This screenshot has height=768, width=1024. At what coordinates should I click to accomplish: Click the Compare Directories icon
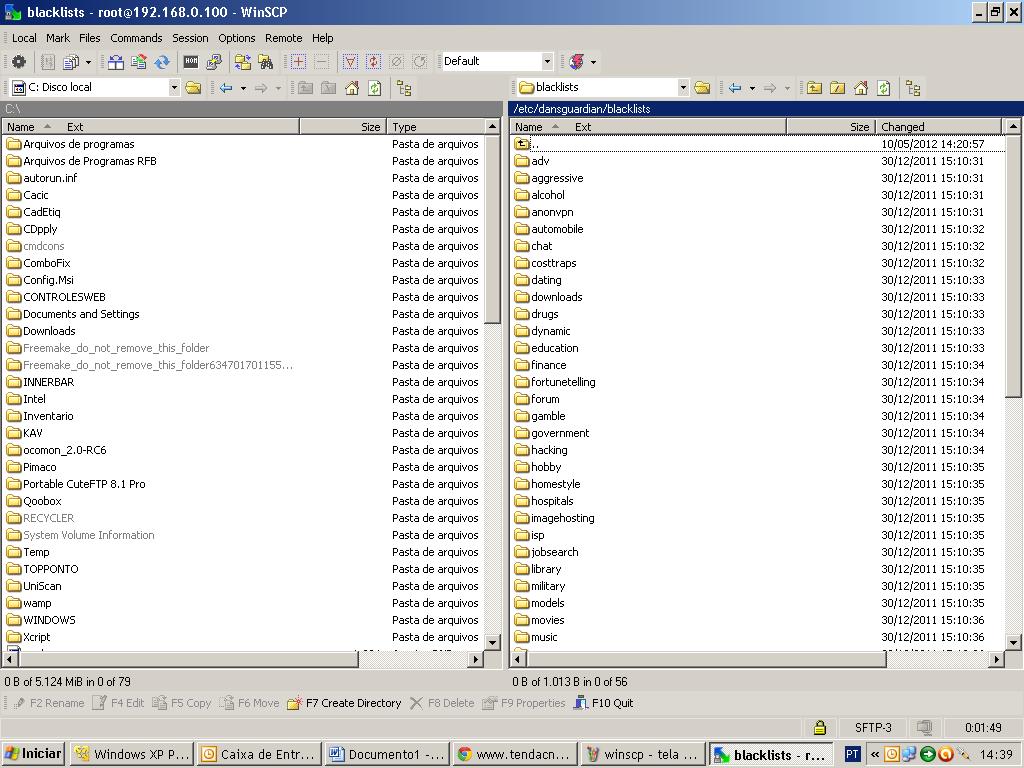116,62
